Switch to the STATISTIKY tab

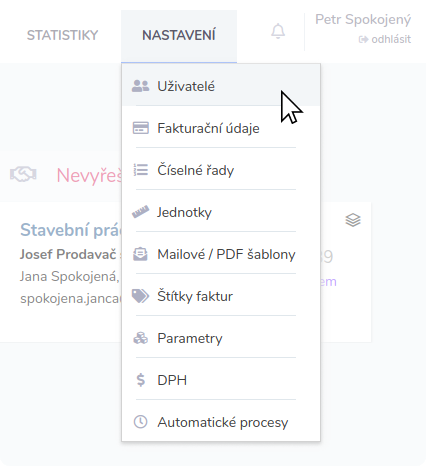62,35
